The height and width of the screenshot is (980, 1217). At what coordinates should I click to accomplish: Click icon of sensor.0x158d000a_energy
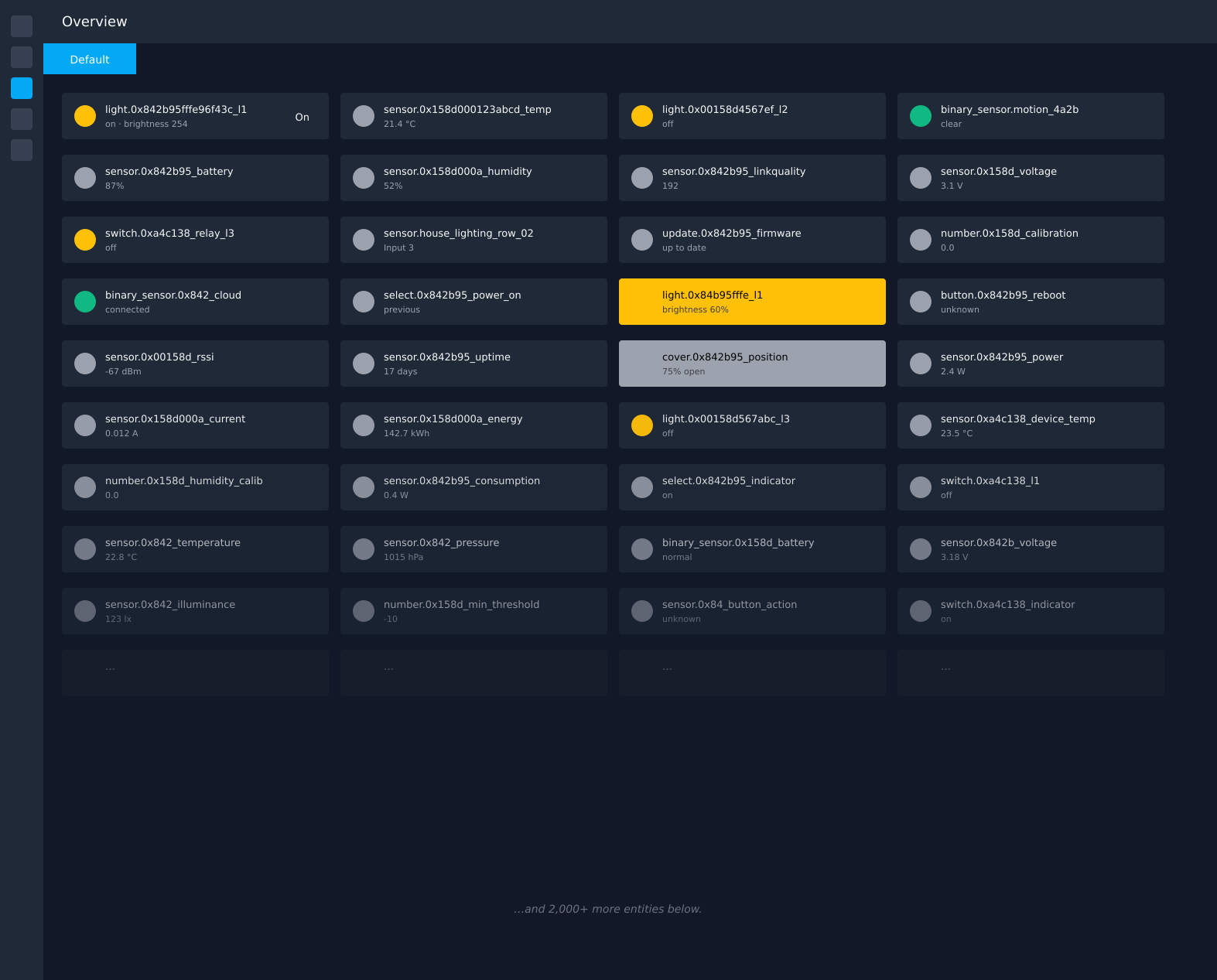364,425
